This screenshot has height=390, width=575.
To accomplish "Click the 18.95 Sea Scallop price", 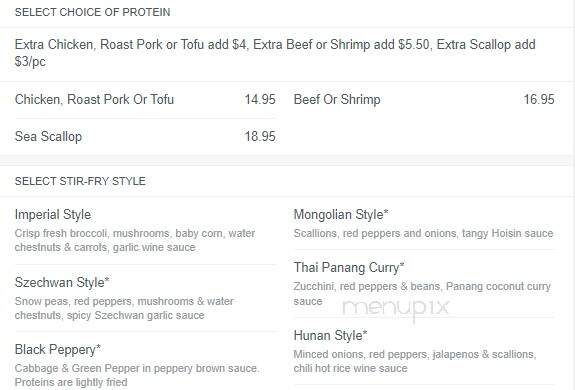I will [260, 136].
